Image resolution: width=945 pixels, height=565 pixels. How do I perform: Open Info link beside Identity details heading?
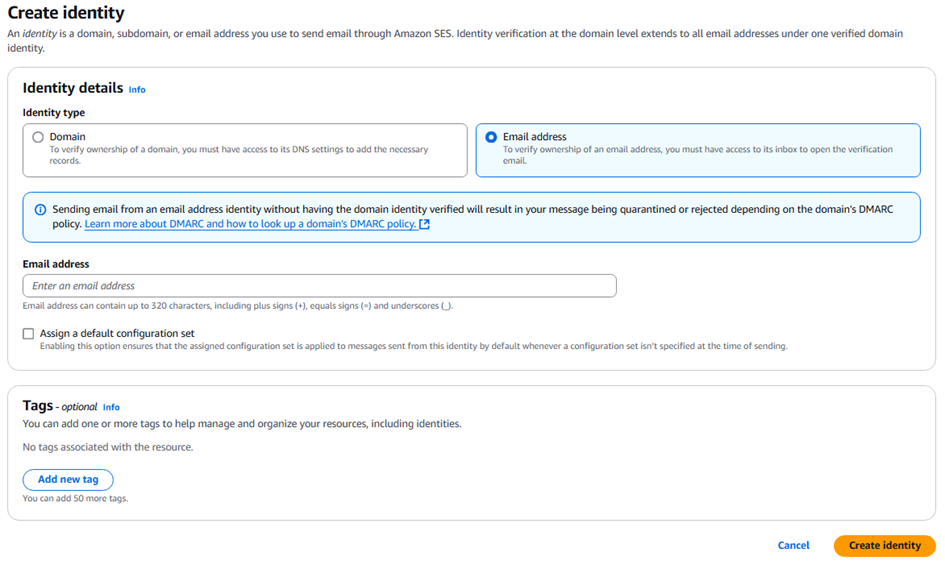pos(137,90)
